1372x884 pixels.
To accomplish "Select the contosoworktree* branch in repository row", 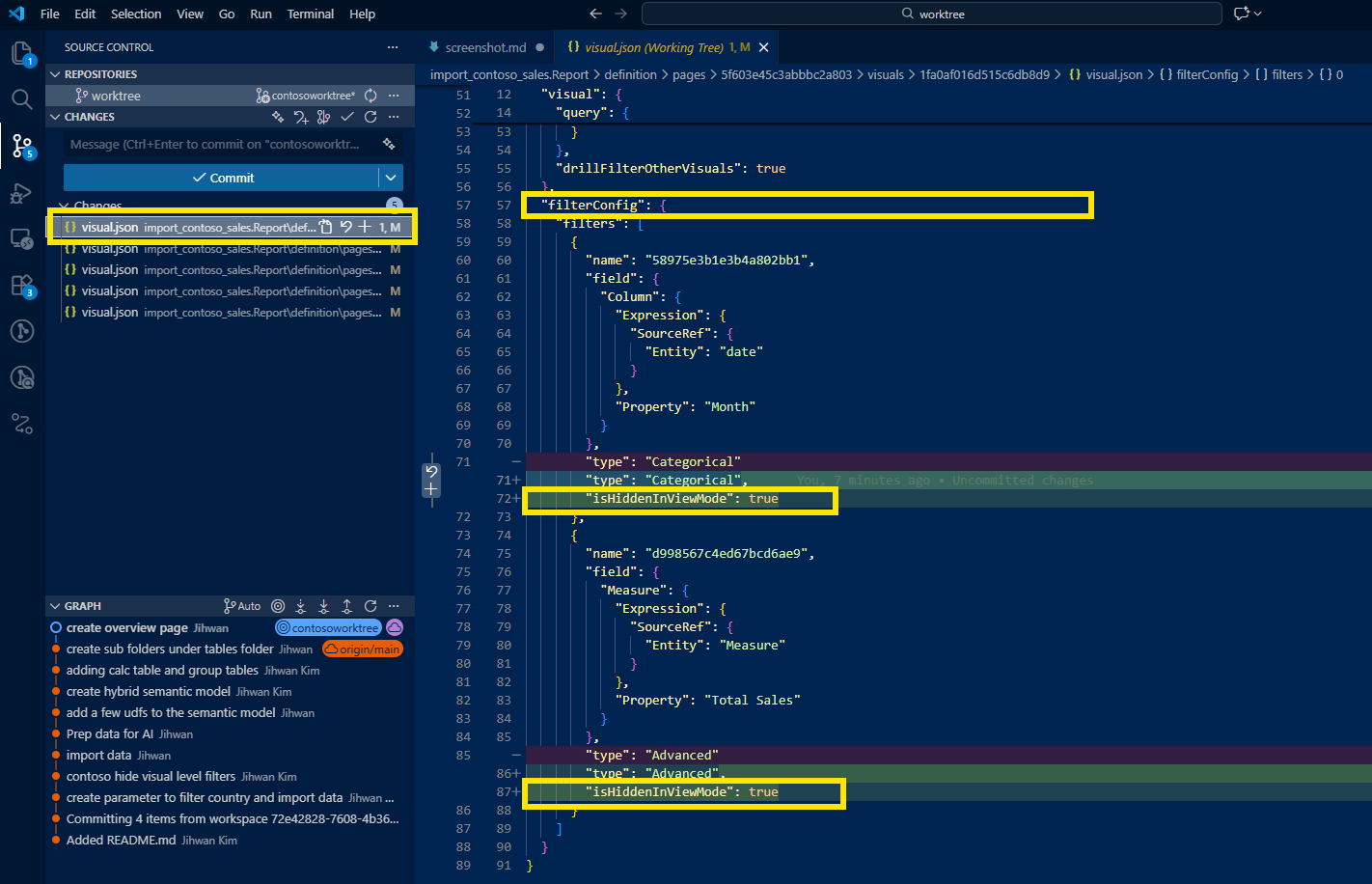I will point(306,96).
